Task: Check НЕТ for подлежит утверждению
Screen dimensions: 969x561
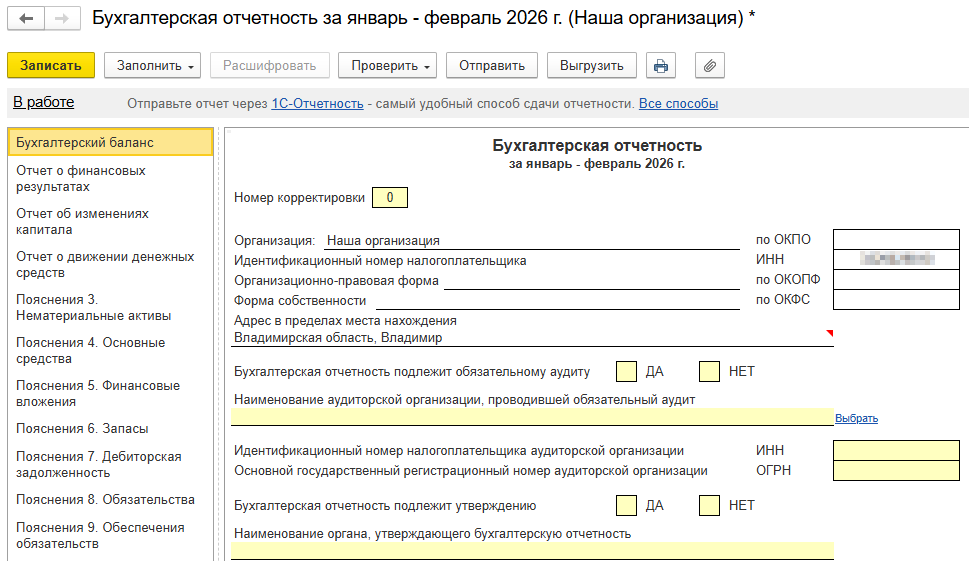Action: (x=709, y=505)
